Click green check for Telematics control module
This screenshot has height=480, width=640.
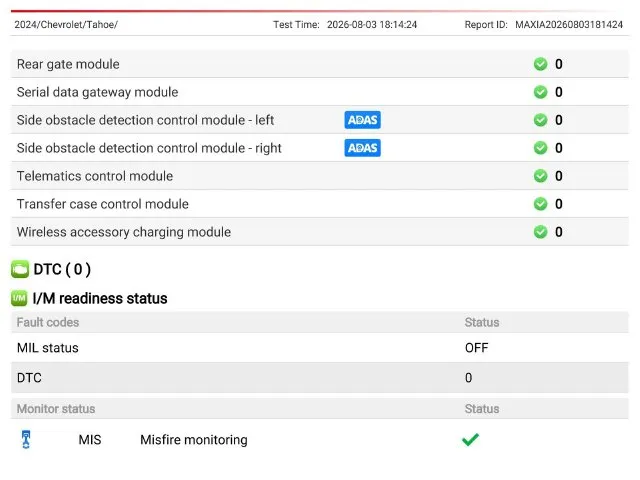point(540,176)
